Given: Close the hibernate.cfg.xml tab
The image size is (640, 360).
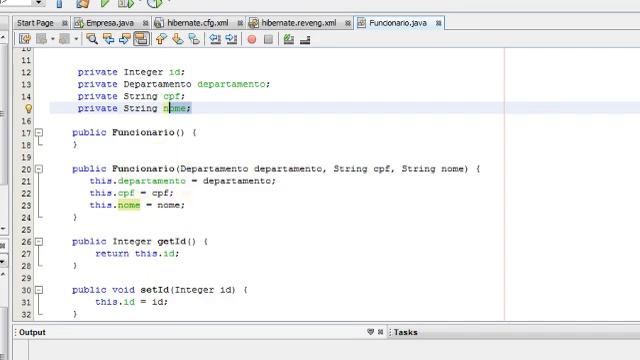Looking at the screenshot, I should pos(240,23).
